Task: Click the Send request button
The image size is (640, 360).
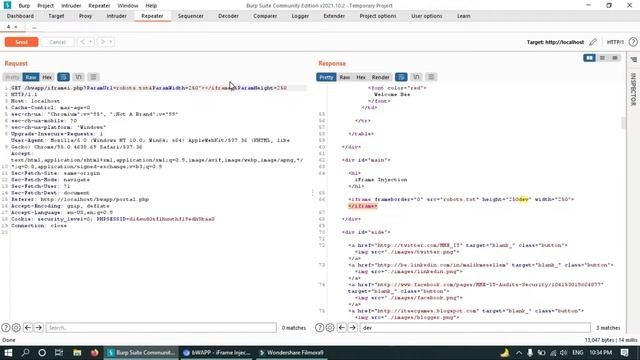Action: click(x=21, y=42)
